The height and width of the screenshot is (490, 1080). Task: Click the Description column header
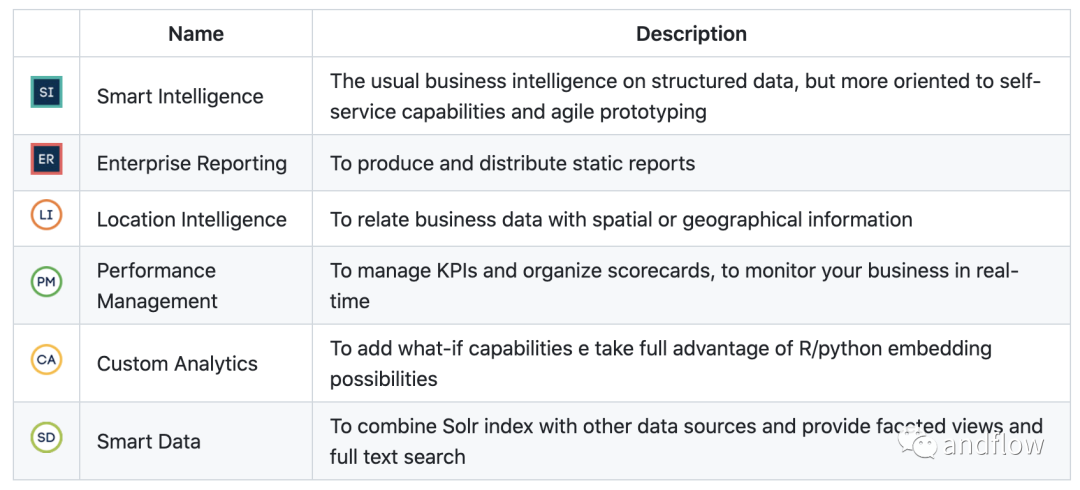691,34
